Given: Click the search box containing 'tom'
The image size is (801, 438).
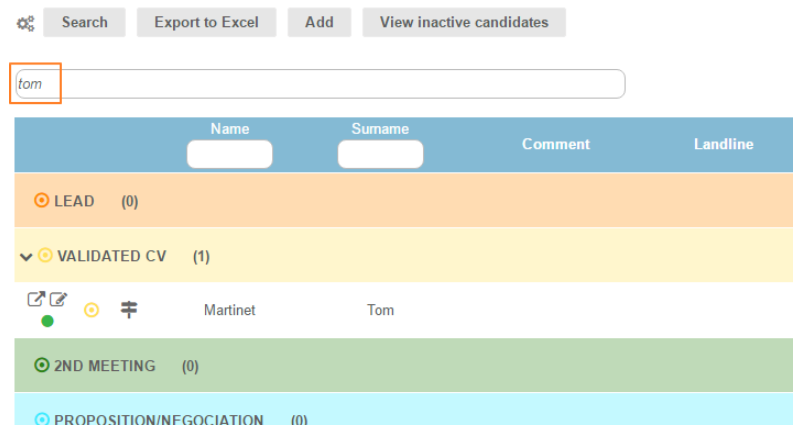Looking at the screenshot, I should pyautogui.click(x=320, y=84).
